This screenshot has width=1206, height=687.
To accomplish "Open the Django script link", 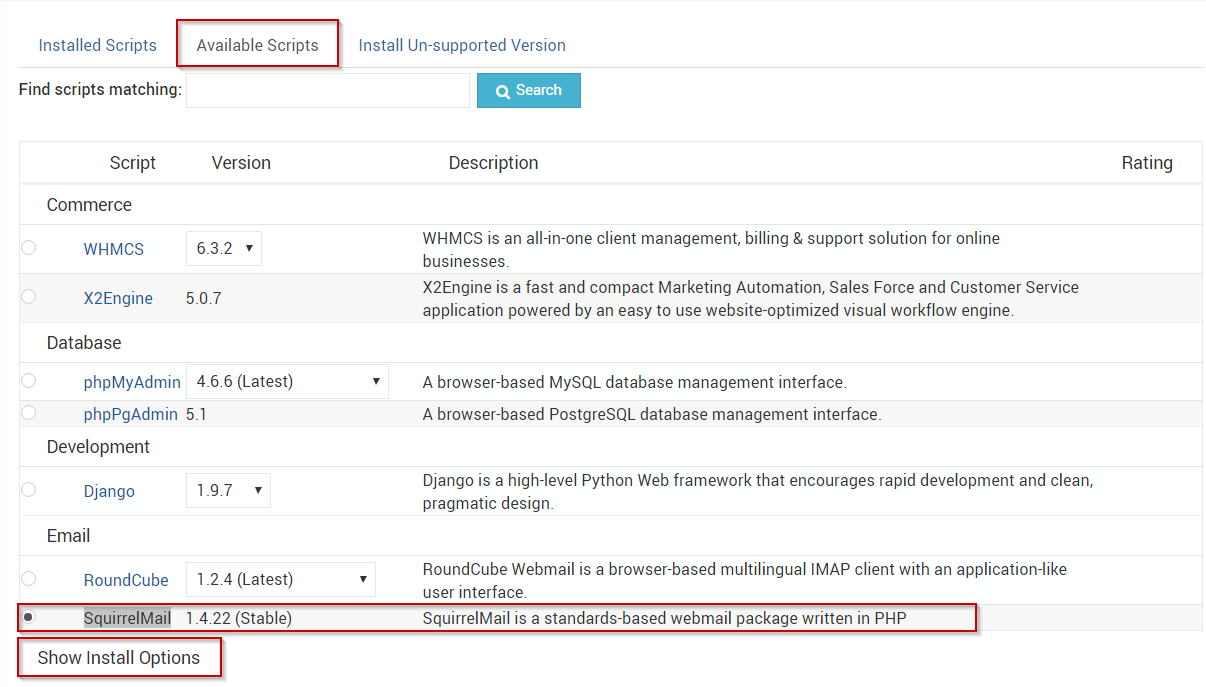I will tap(109, 491).
